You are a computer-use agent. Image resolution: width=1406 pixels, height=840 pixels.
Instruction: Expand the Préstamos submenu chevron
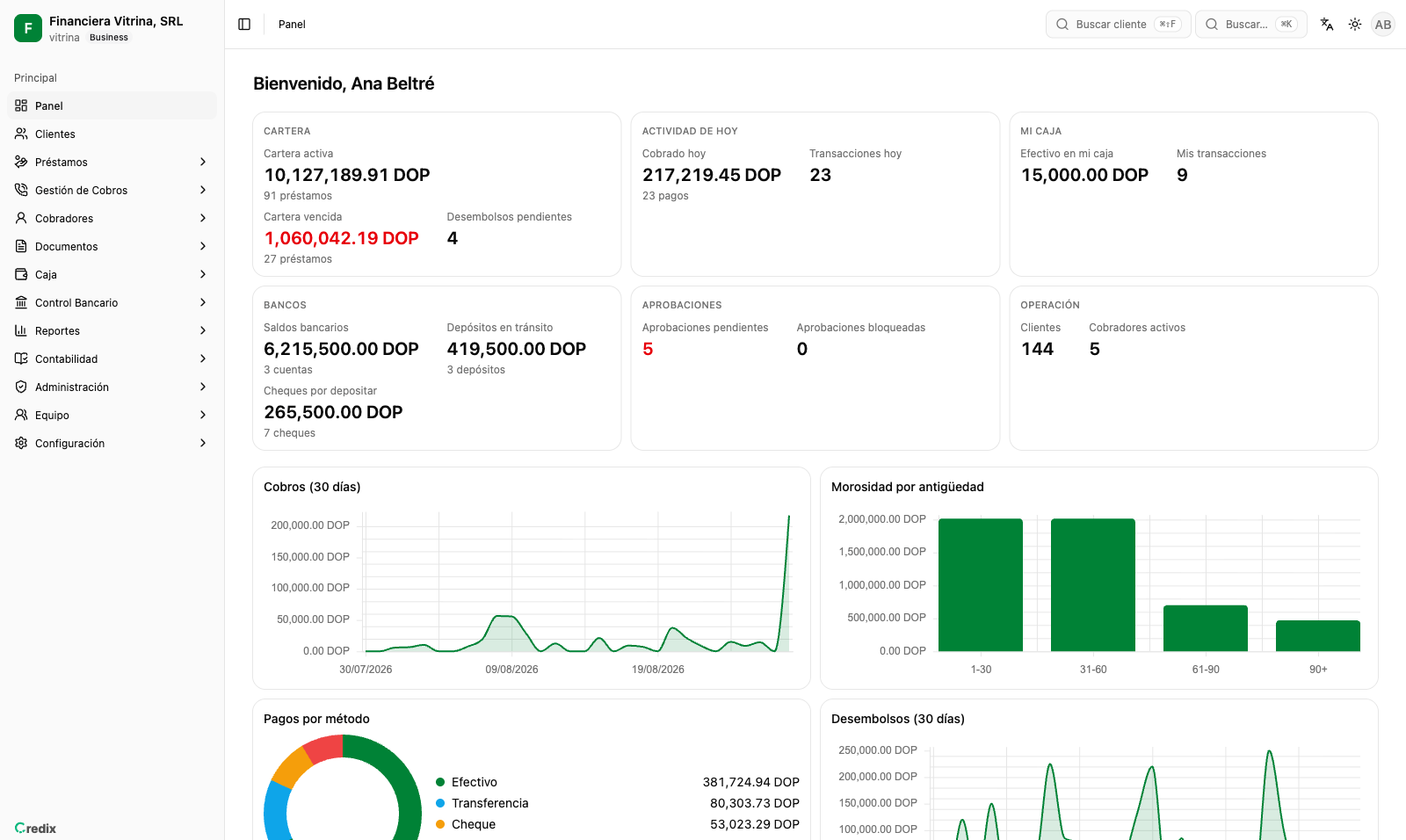pyautogui.click(x=203, y=162)
